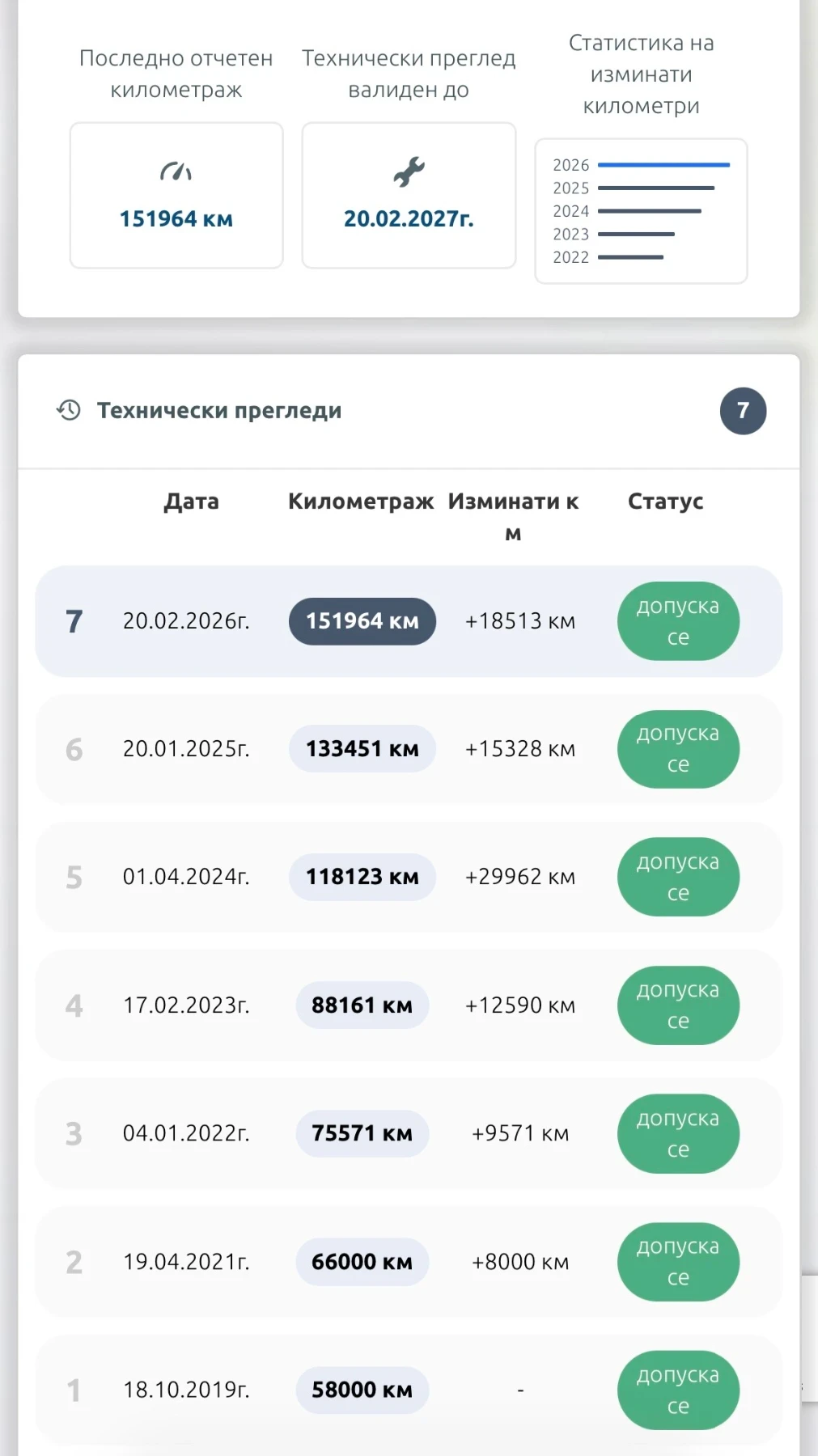
Task: Click допуска се status for 04.01.2022г.
Action: tap(678, 1133)
